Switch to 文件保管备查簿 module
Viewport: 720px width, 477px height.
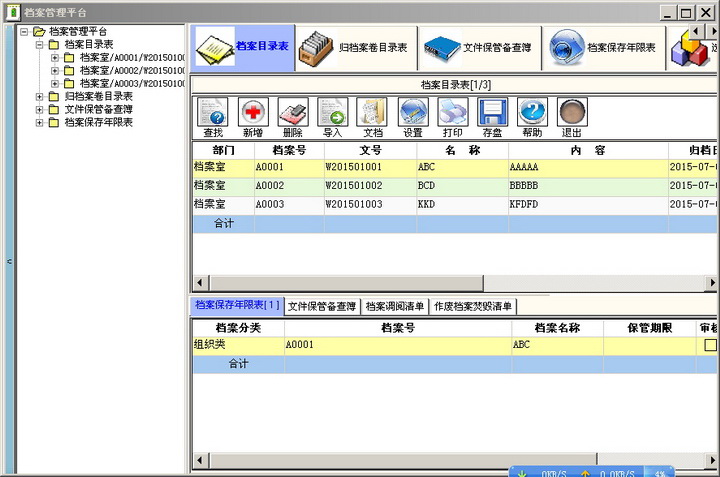[480, 48]
